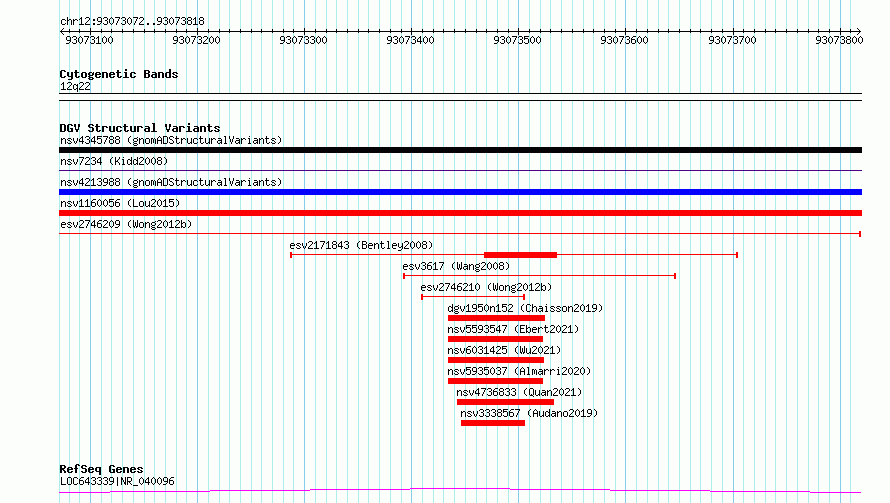Open the esv2746210 (Wong2012b) label
The height and width of the screenshot is (503, 890).
click(x=486, y=287)
